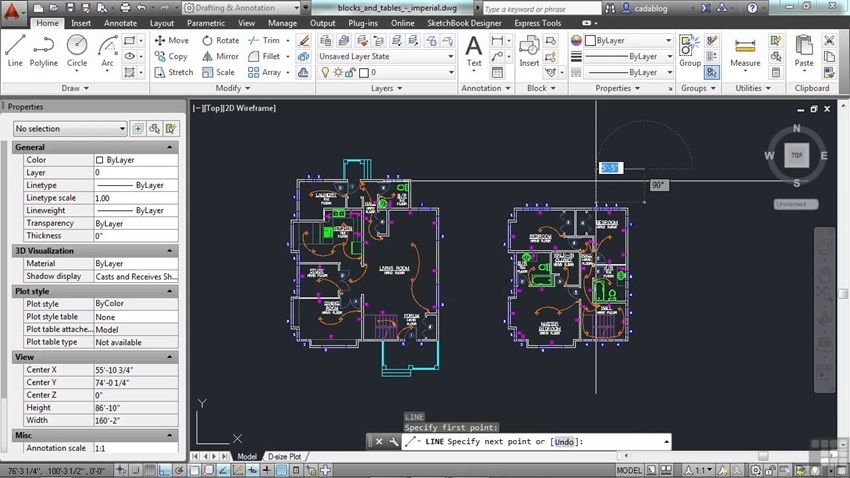Screen dimensions: 850x478
Task: Toggle PICKADD mode in Properties palette
Action: (139, 129)
